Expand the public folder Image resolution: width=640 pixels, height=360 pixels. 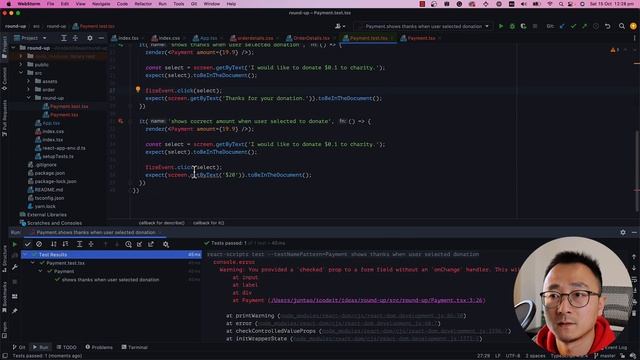21,64
